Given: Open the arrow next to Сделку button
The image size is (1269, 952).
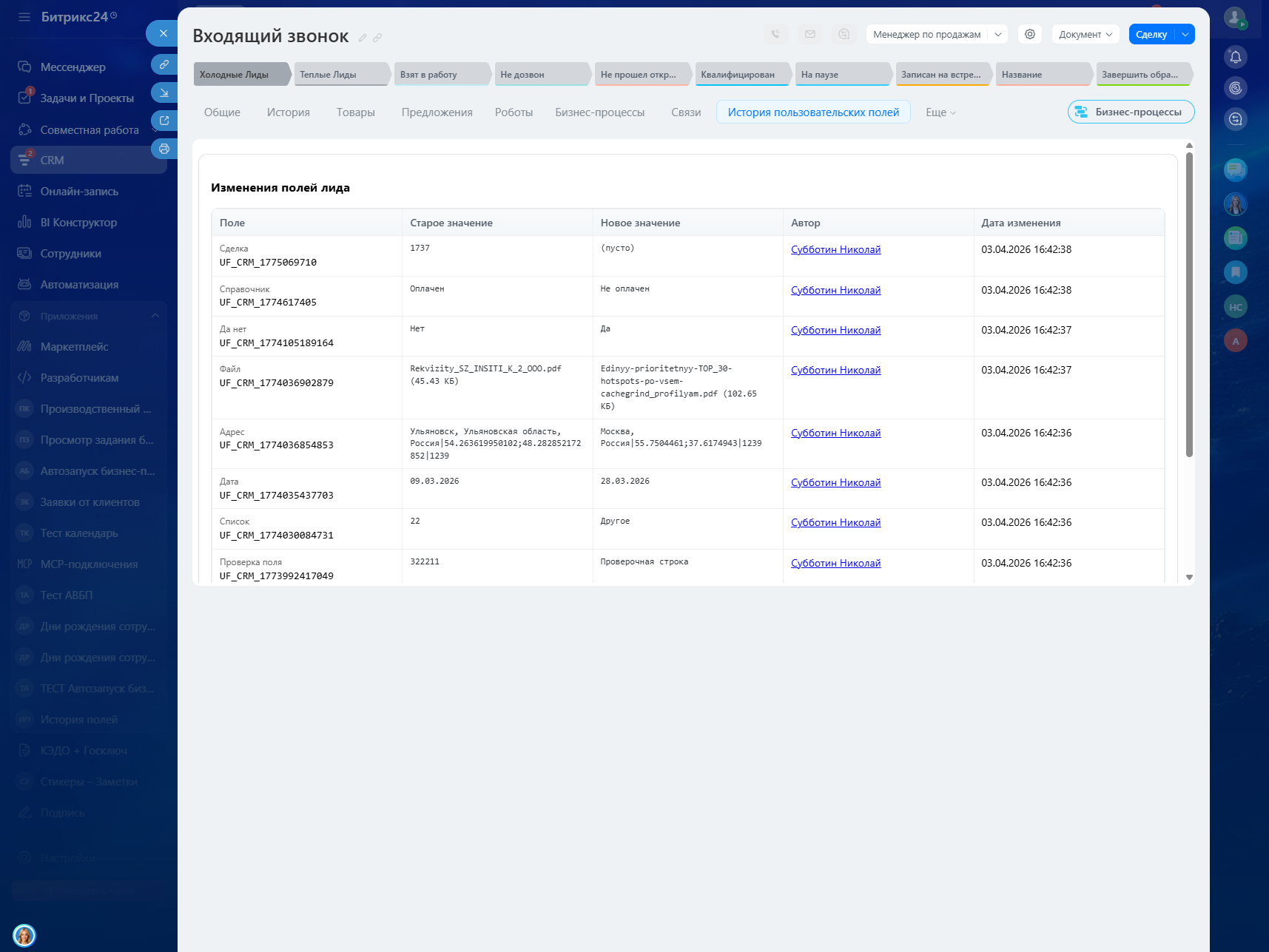Looking at the screenshot, I should coord(1185,34).
